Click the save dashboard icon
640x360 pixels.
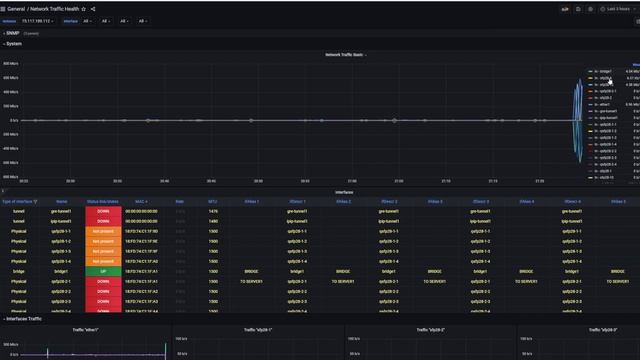tap(578, 9)
